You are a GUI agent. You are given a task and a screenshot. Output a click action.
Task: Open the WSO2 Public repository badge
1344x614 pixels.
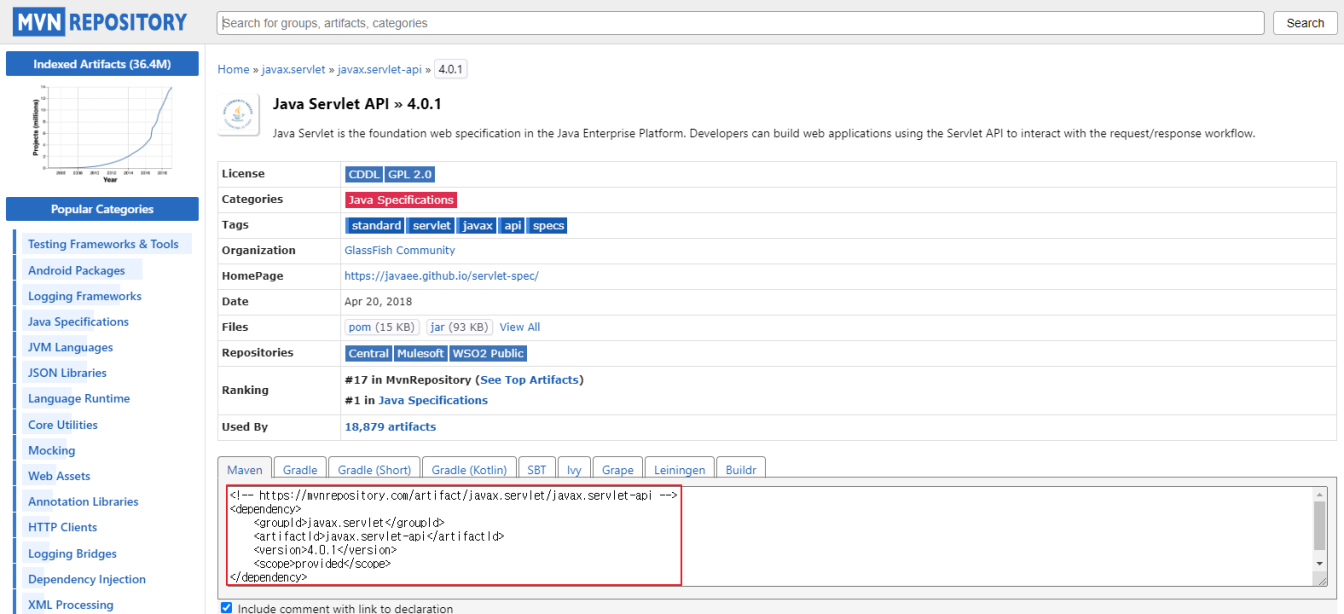point(488,353)
